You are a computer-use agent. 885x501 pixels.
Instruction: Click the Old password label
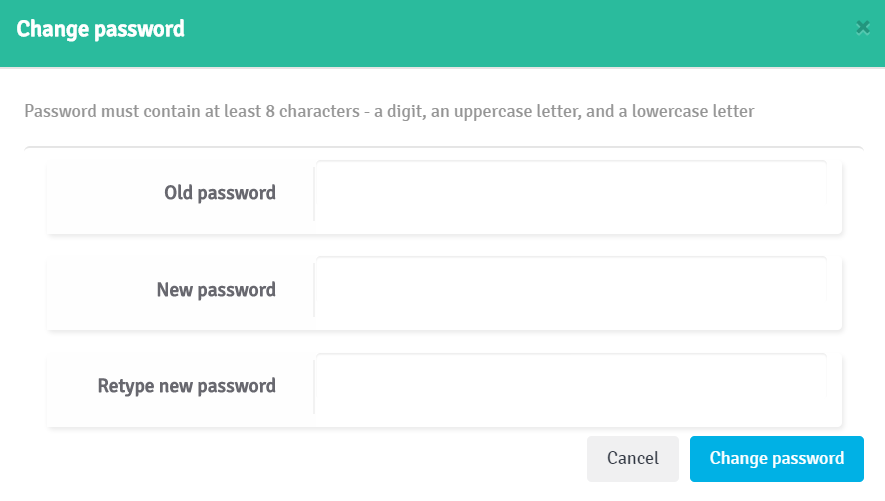pyautogui.click(x=220, y=193)
